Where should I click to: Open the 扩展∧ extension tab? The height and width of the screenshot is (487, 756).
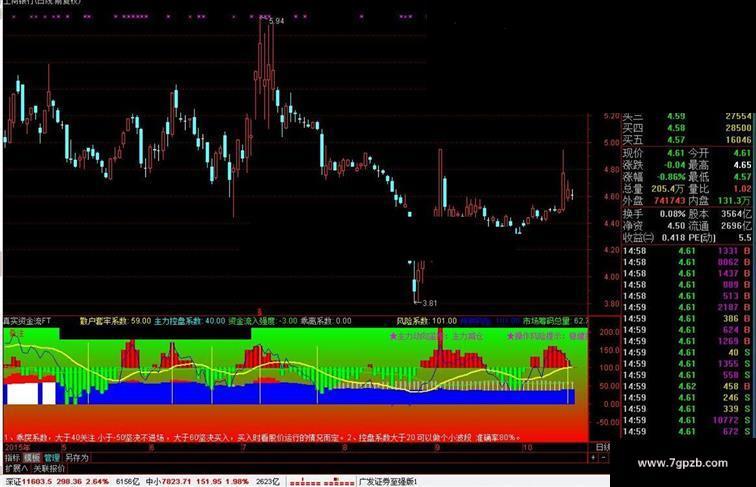point(16,468)
